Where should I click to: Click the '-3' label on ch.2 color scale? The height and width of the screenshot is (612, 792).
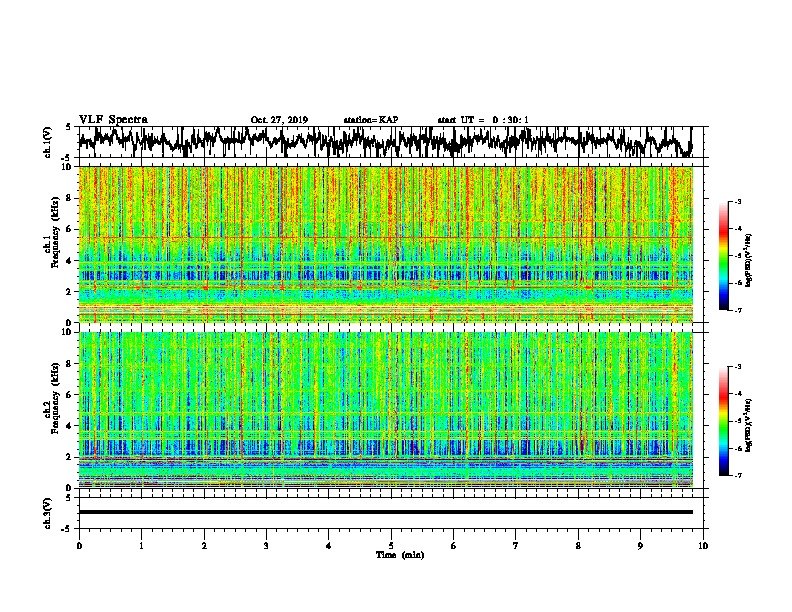(737, 367)
